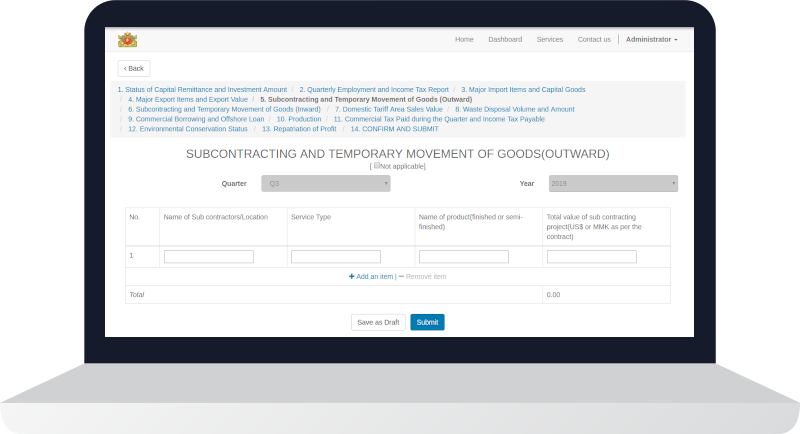This screenshot has width=800, height=434.
Task: Focus the Service Type input field
Action: tap(335, 257)
